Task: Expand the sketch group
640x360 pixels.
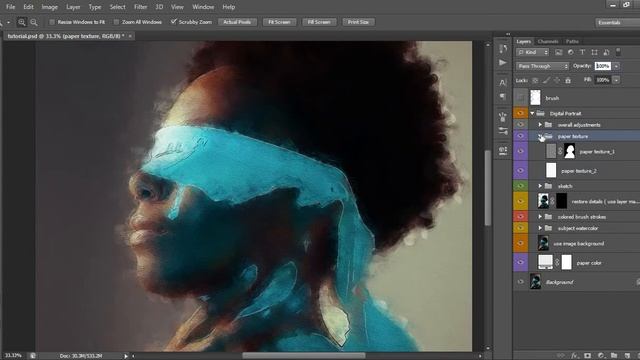Action: (x=540, y=186)
